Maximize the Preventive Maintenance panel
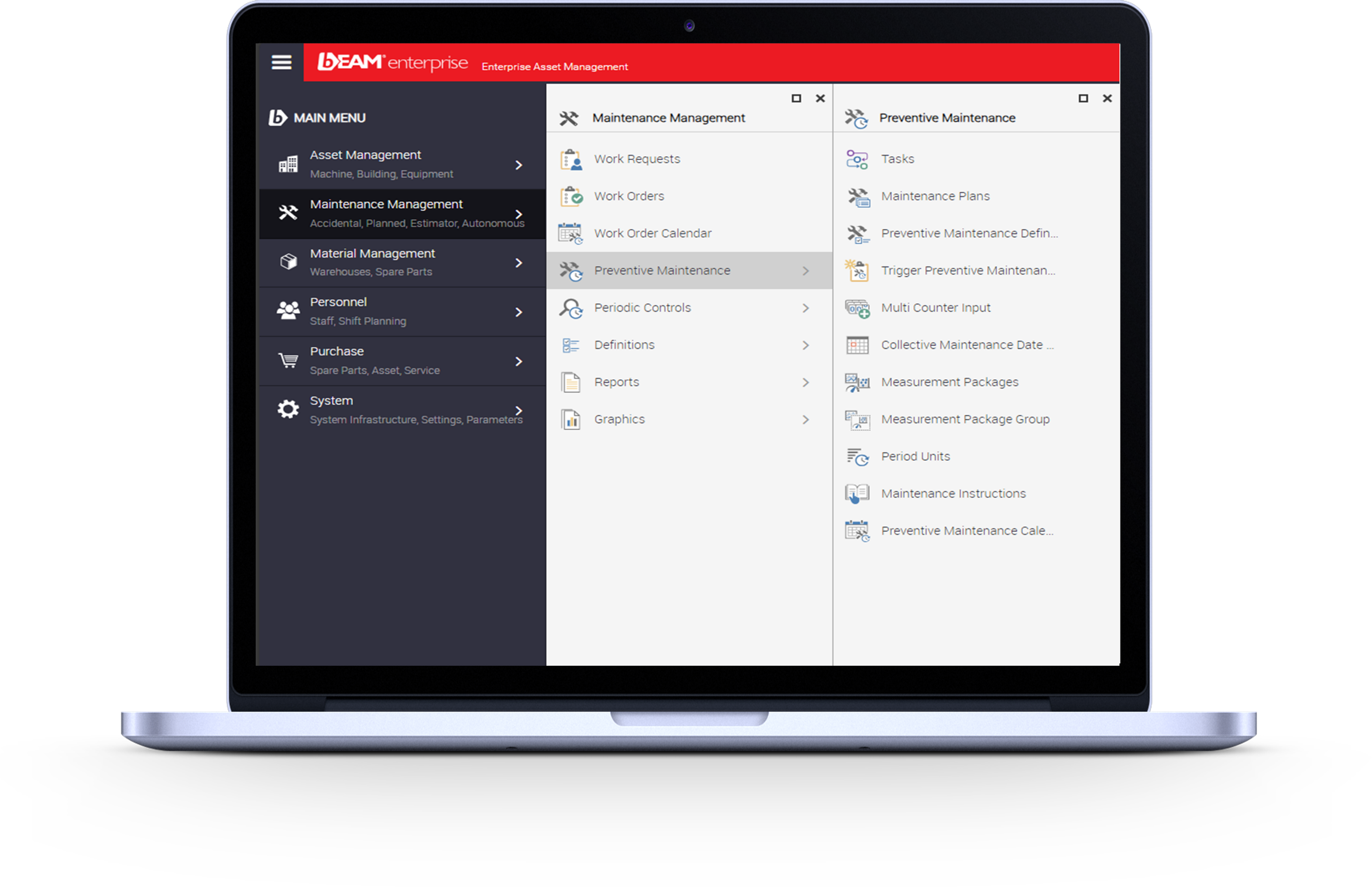Screen dimensions: 1372x887 pyautogui.click(x=1083, y=99)
